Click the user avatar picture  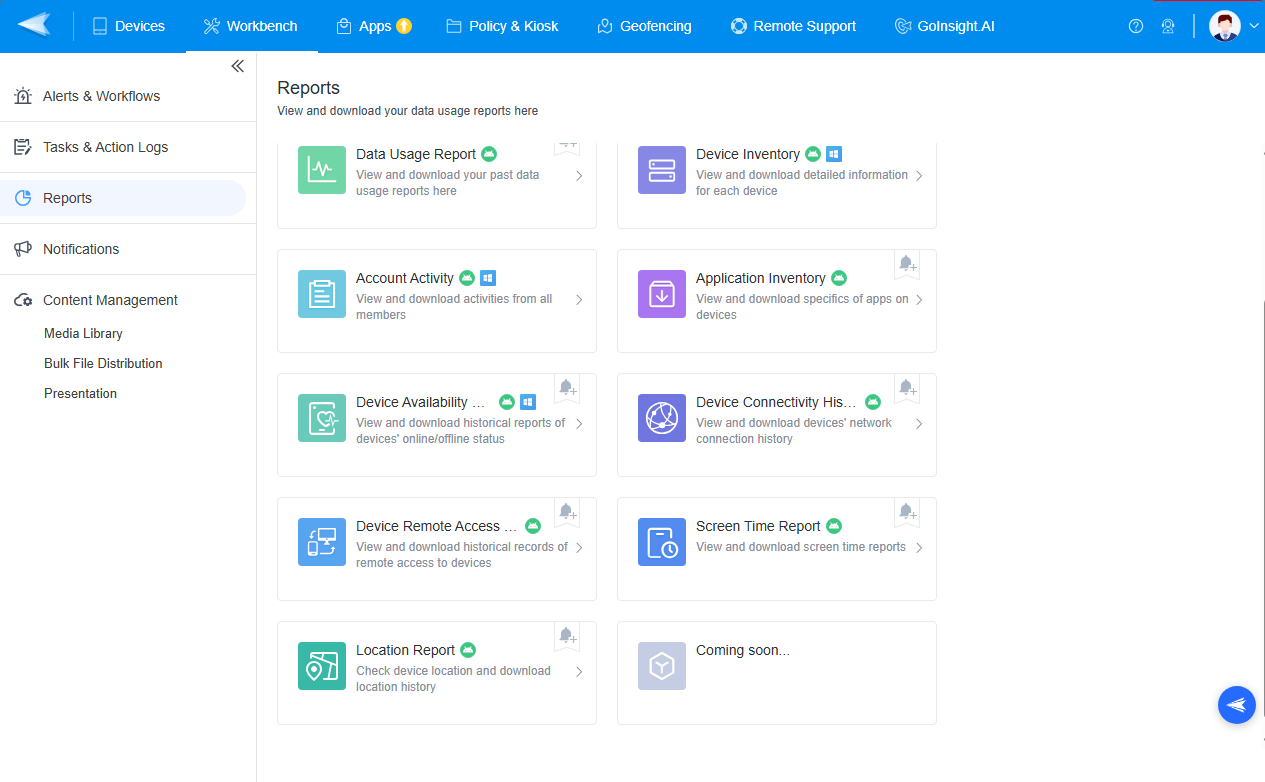pos(1225,26)
